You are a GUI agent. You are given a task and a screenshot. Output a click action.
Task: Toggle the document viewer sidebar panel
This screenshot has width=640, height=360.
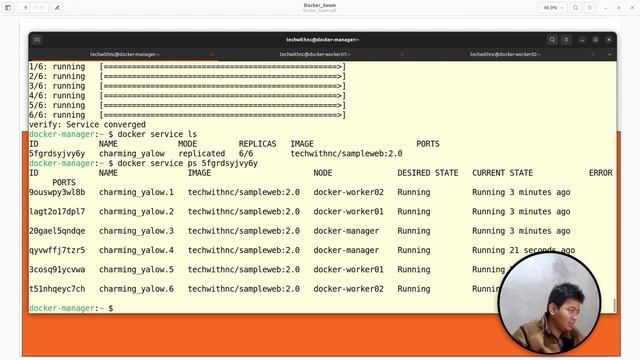8,8
